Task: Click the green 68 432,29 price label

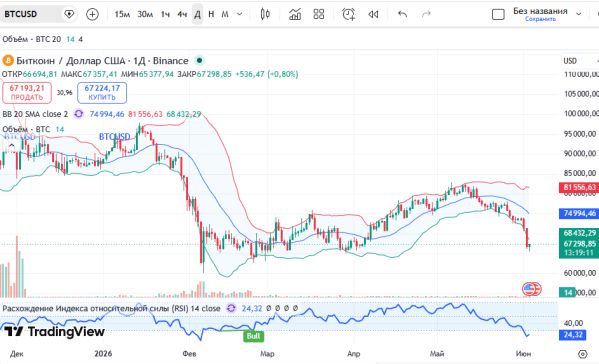Action: (x=579, y=233)
